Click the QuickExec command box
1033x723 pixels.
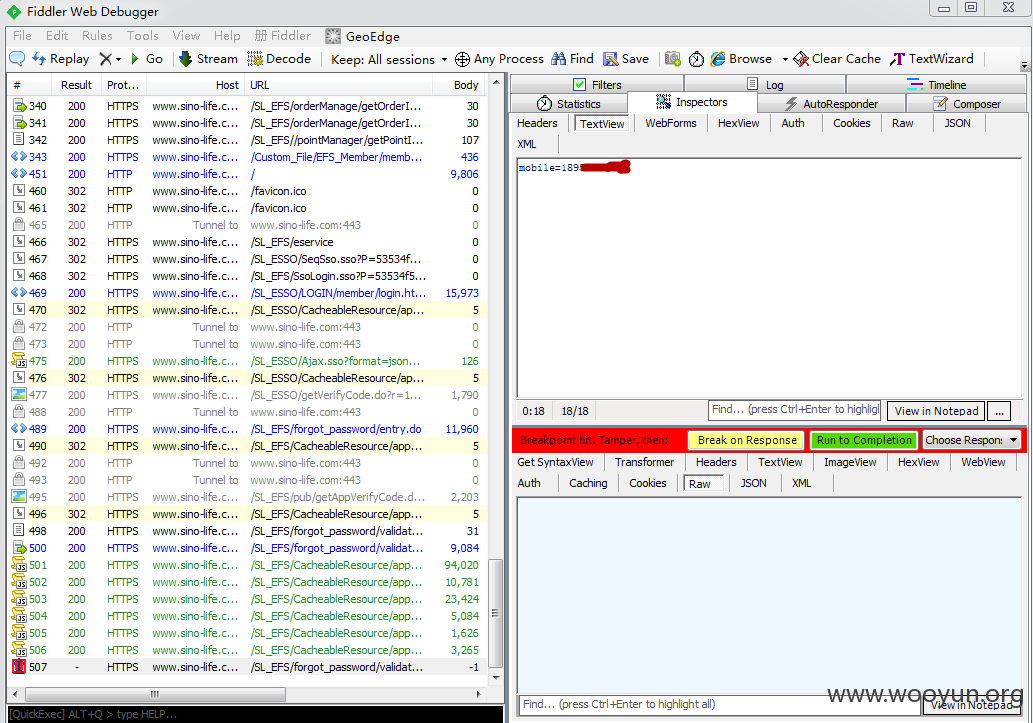click(255, 714)
